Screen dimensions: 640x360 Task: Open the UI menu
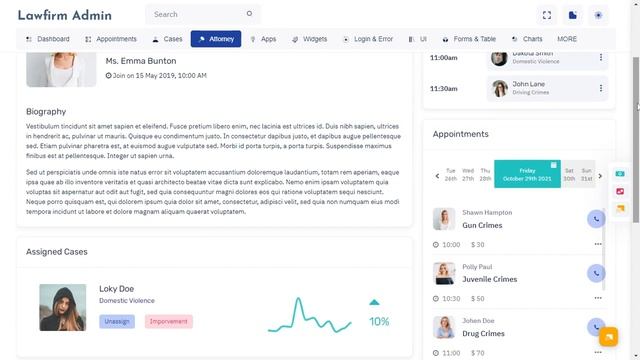[418, 39]
